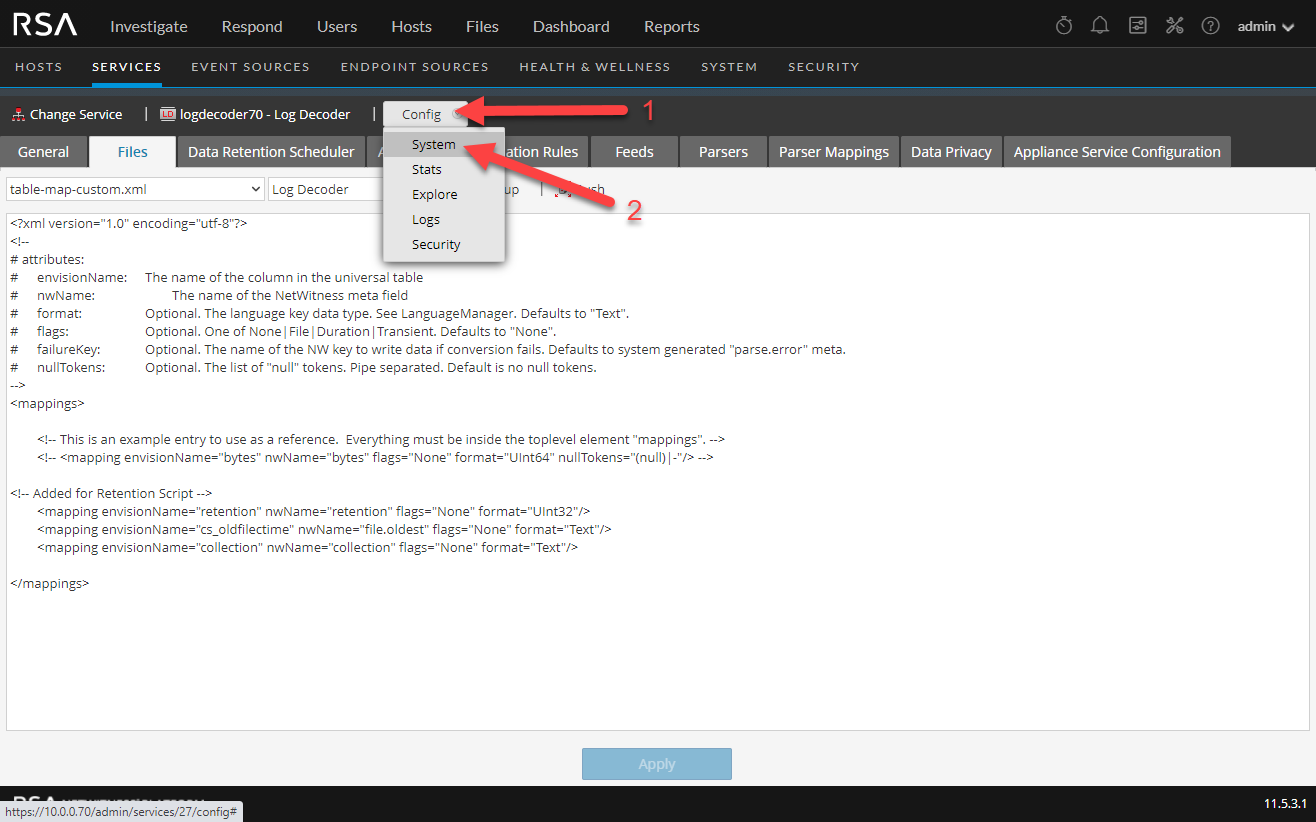1316x822 pixels.
Task: Open the stopwatch jobs icon
Action: point(1064,26)
